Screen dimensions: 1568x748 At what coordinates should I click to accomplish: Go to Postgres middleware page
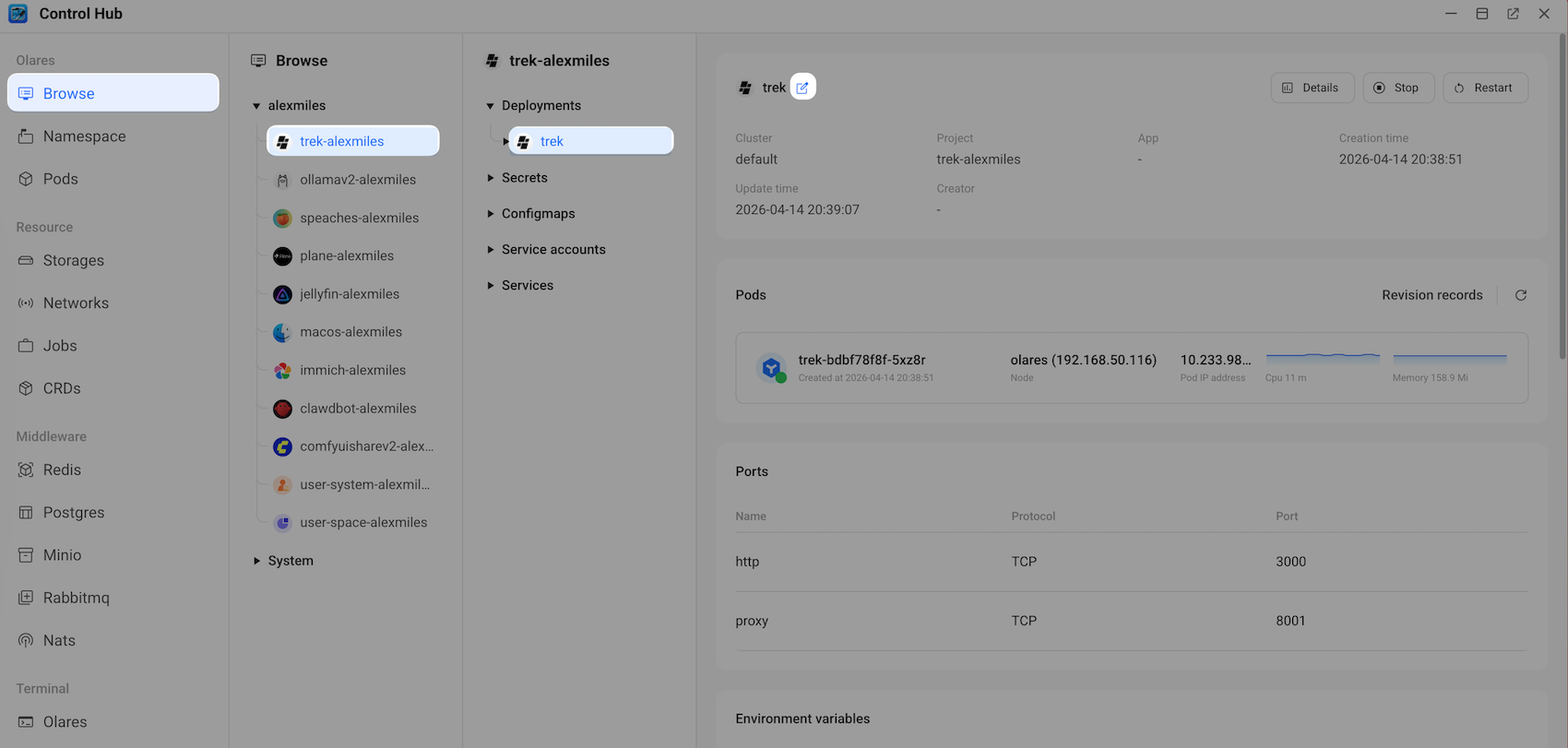(x=73, y=513)
